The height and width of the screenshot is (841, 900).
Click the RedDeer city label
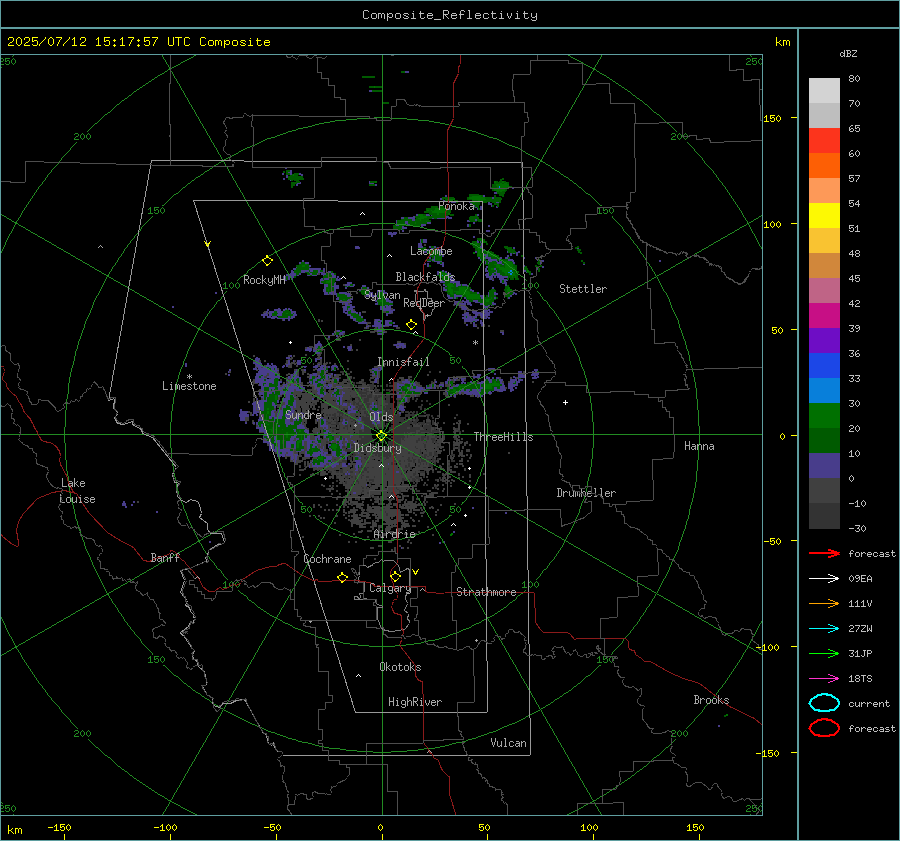424,303
